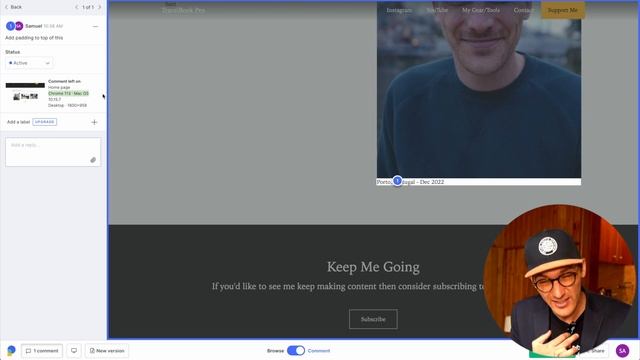Open the SA user avatar menu
The height and width of the screenshot is (360, 640).
point(622,351)
